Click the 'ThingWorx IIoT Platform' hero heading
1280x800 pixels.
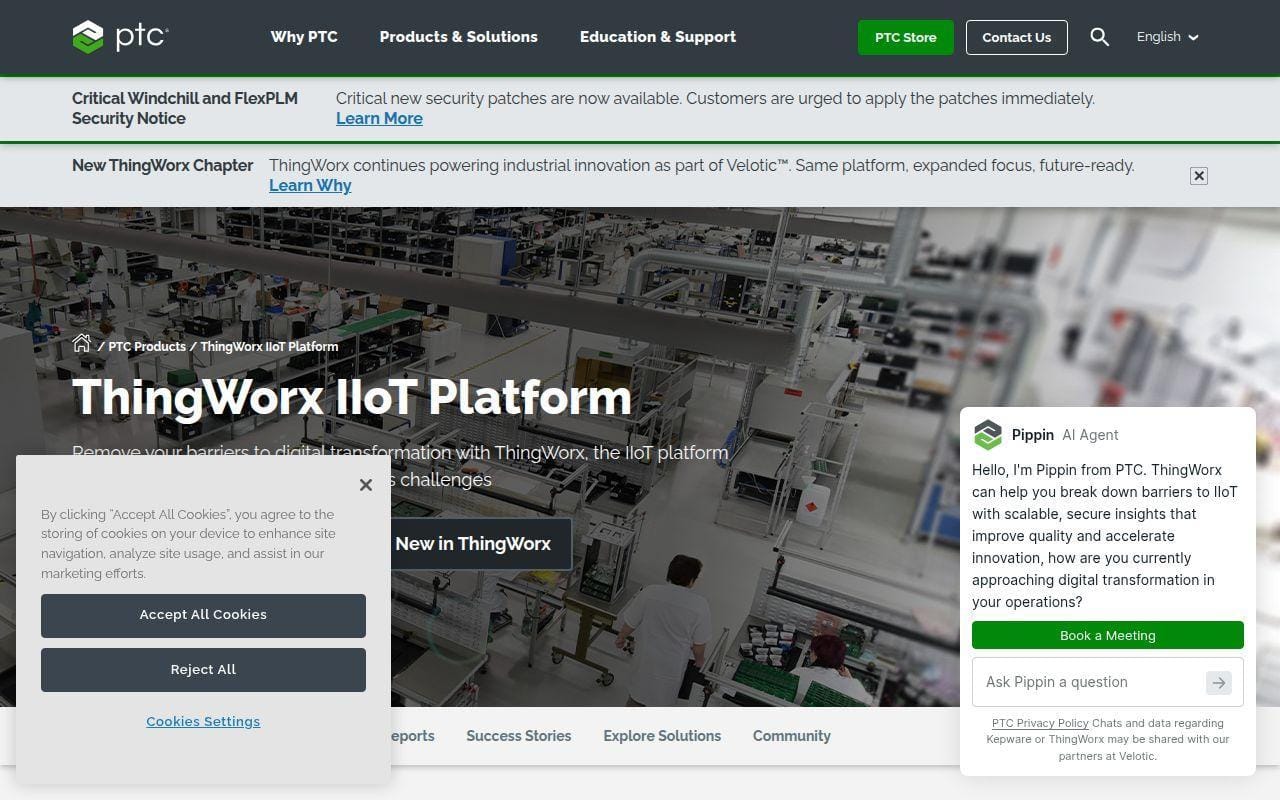[x=352, y=397]
